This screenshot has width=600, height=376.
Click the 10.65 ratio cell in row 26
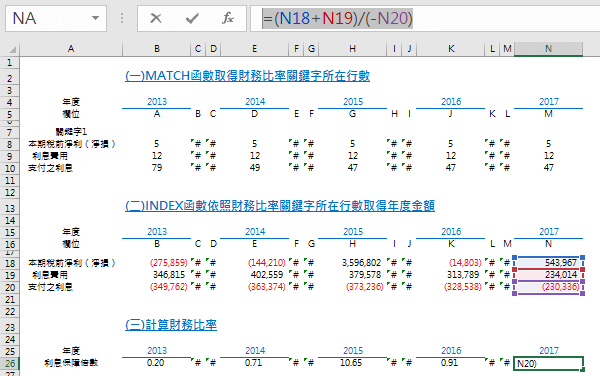352,363
